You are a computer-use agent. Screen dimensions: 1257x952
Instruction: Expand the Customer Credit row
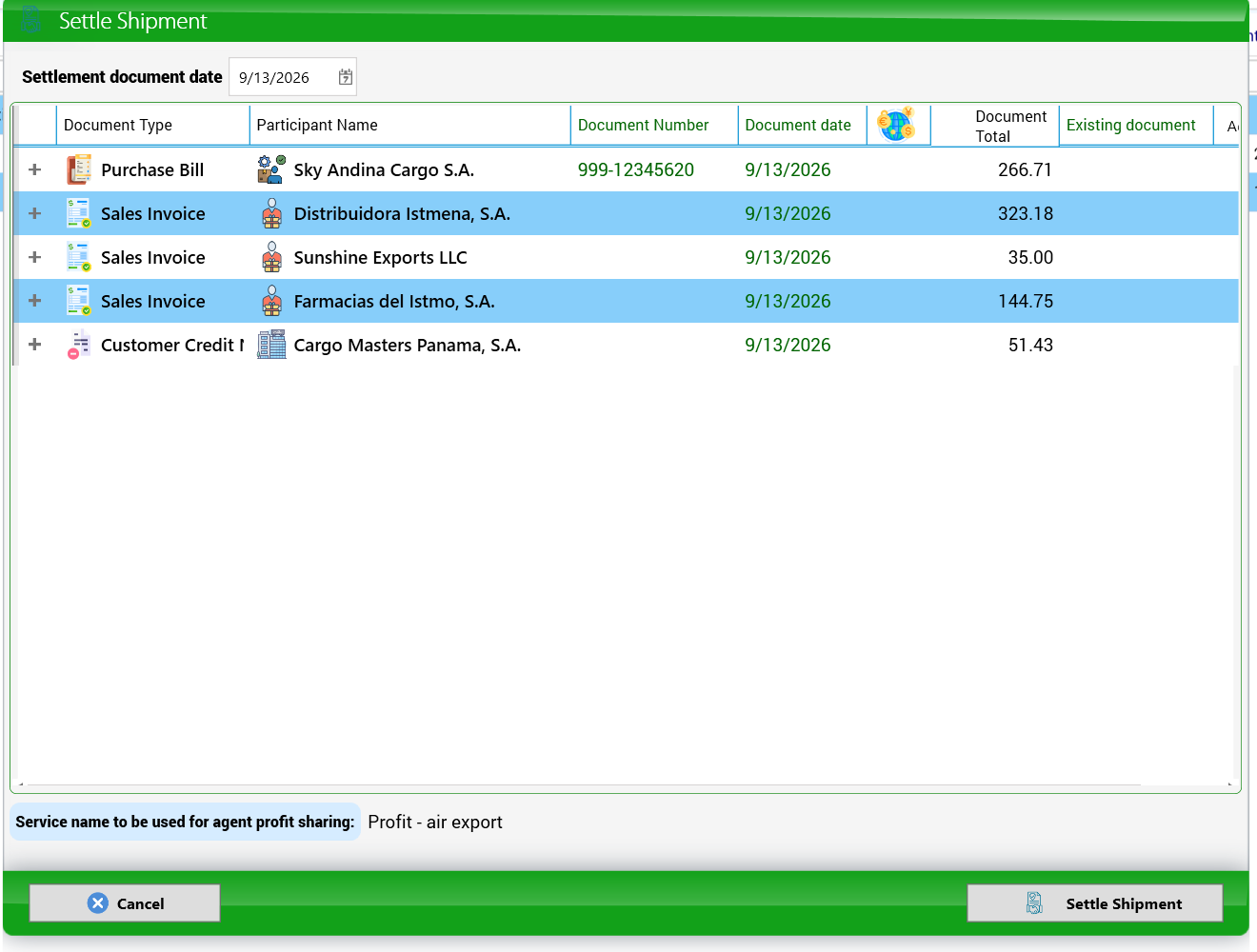tap(35, 345)
